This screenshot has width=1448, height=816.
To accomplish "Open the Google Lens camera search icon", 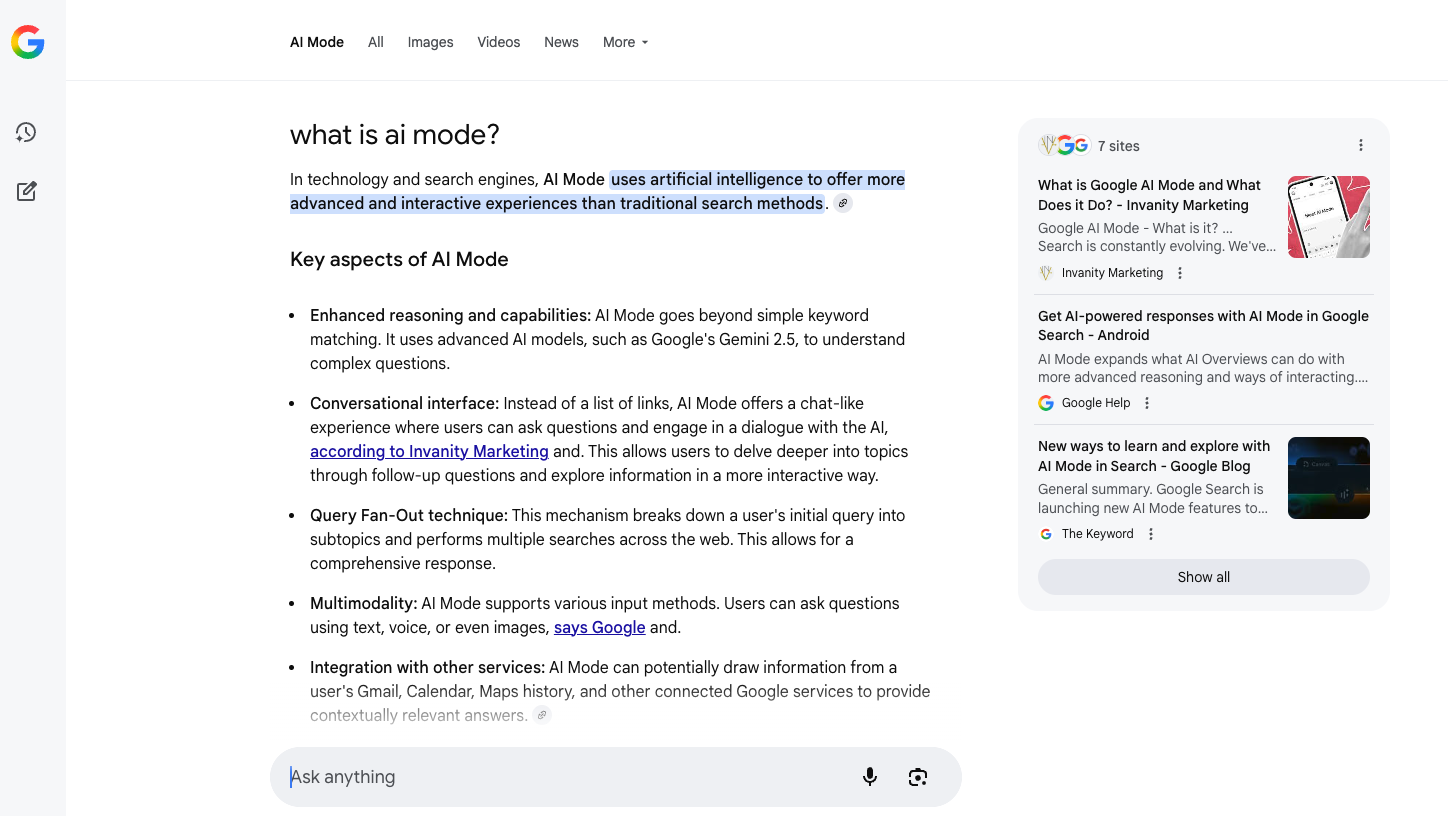I will point(918,777).
